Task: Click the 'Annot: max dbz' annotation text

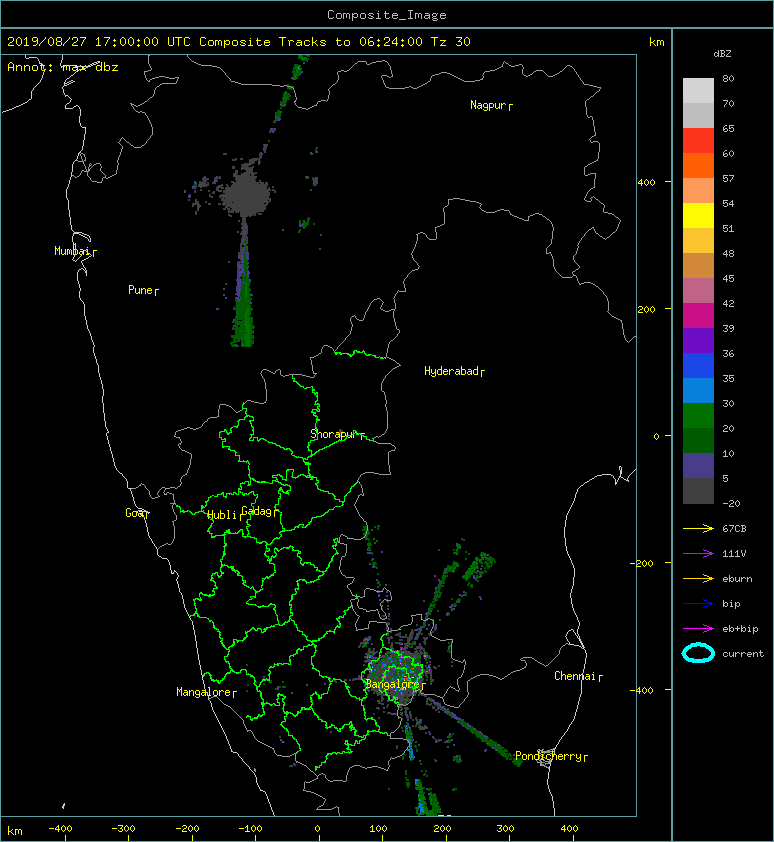Action: coord(63,67)
